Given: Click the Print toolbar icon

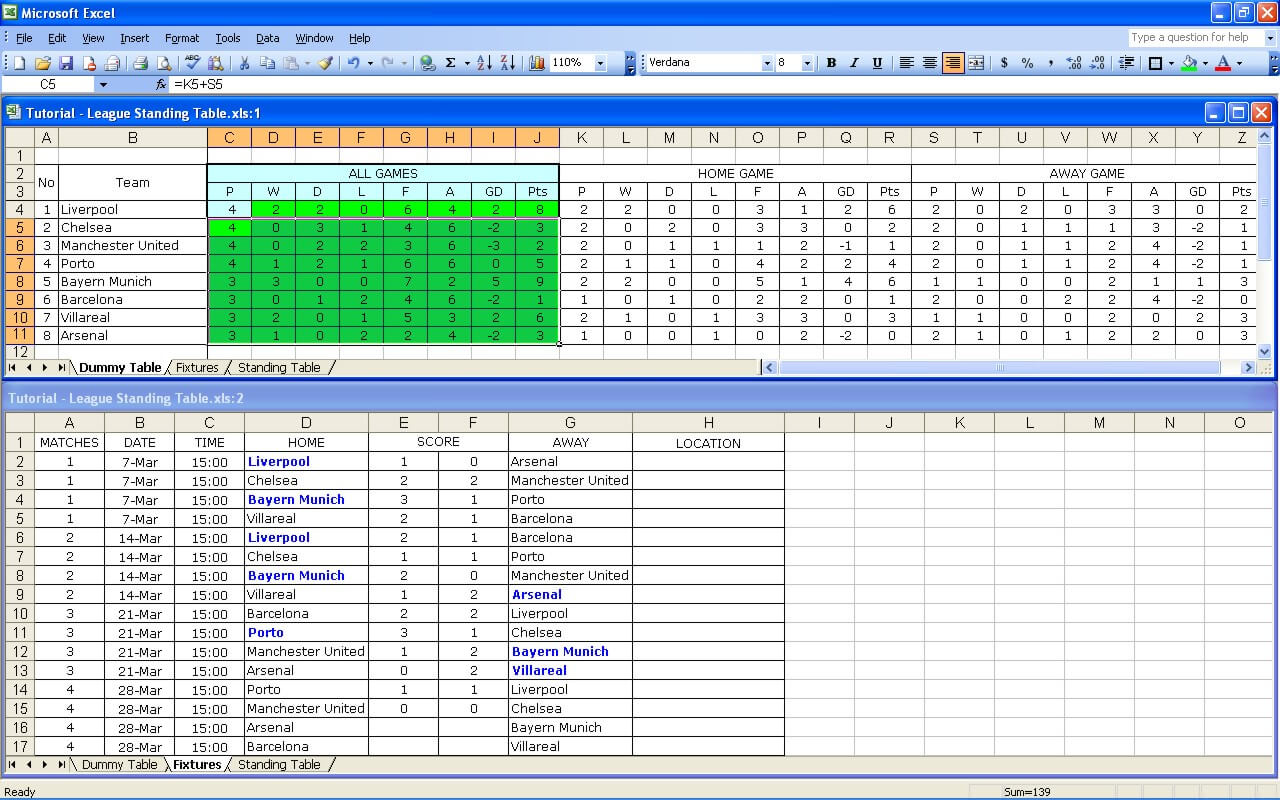Looking at the screenshot, I should click(140, 62).
